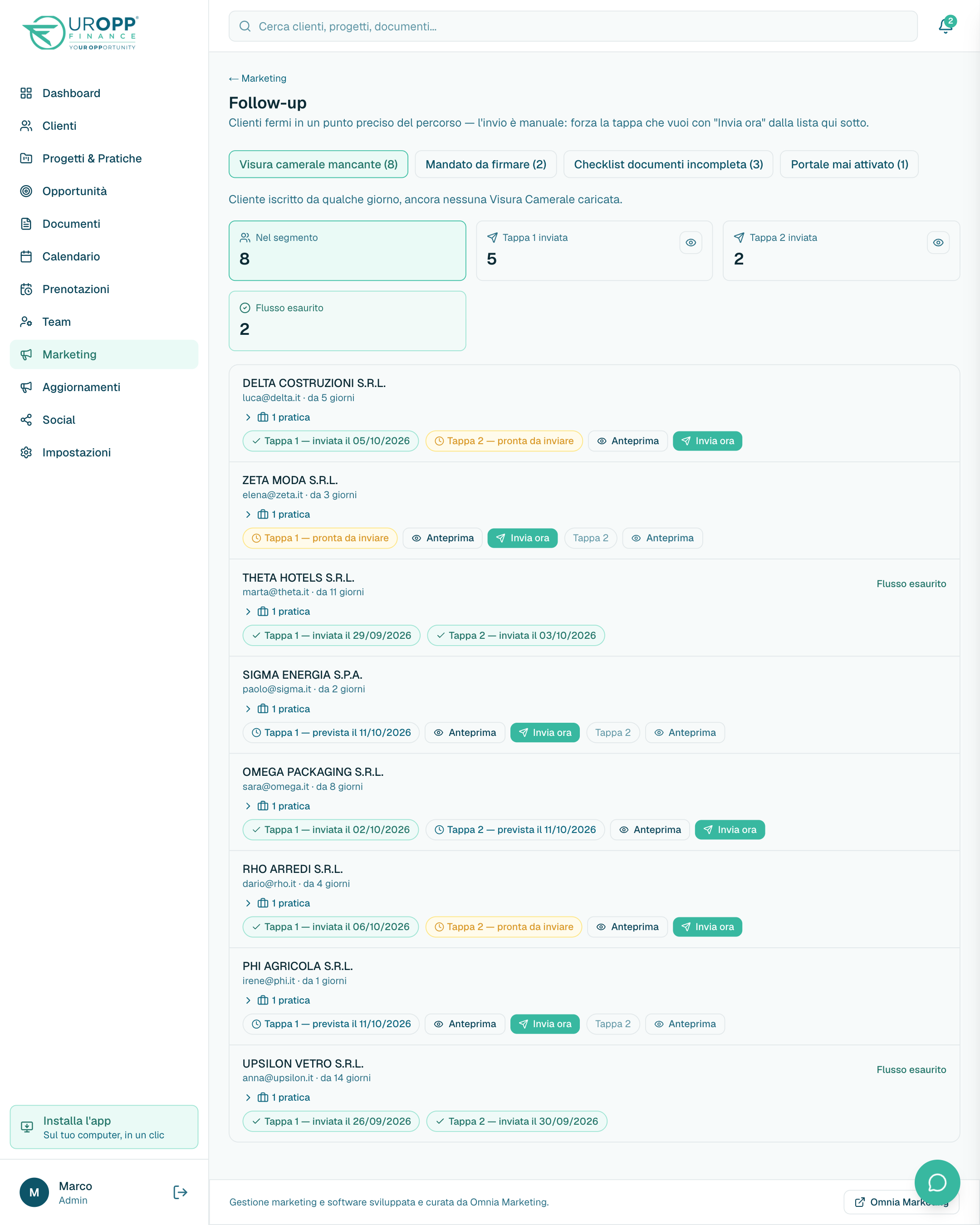The width and height of the screenshot is (980, 1225).
Task: Open the chat bubble widget
Action: (x=937, y=1182)
